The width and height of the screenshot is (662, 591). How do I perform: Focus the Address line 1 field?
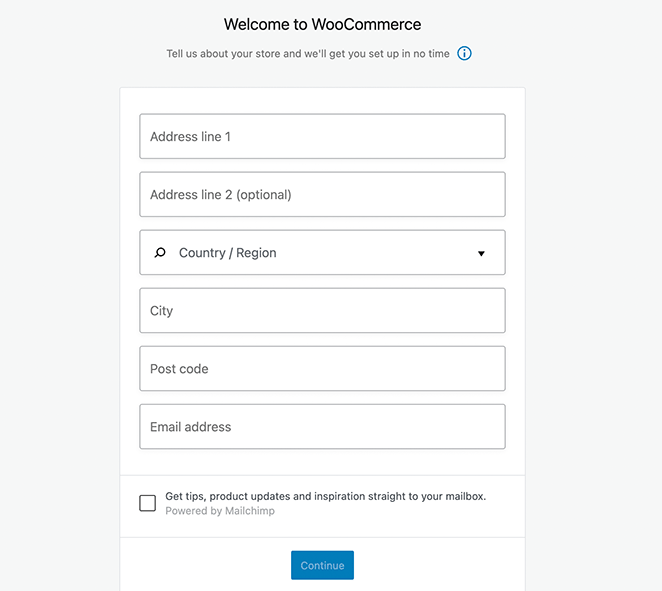322,136
